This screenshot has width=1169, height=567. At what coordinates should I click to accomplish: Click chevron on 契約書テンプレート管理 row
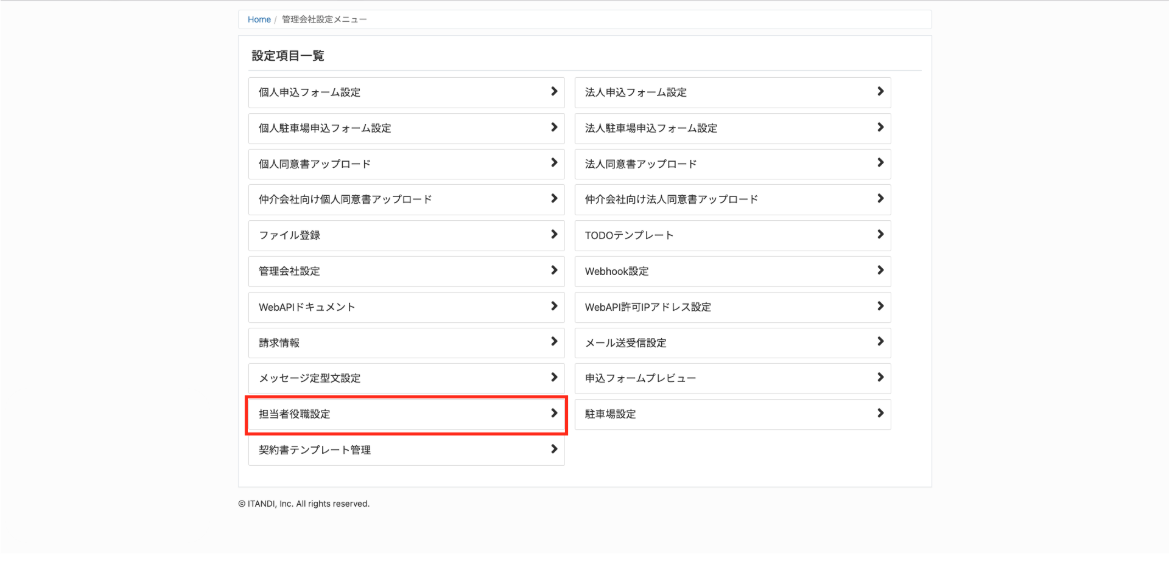(554, 449)
